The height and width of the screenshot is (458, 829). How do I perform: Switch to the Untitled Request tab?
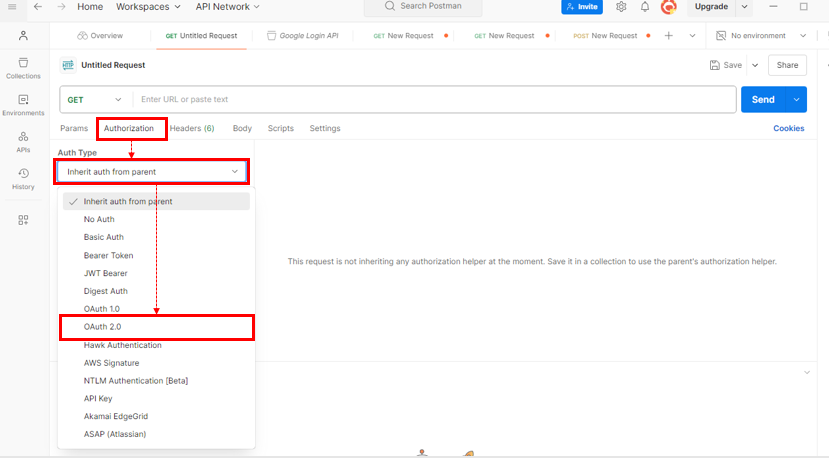click(201, 35)
